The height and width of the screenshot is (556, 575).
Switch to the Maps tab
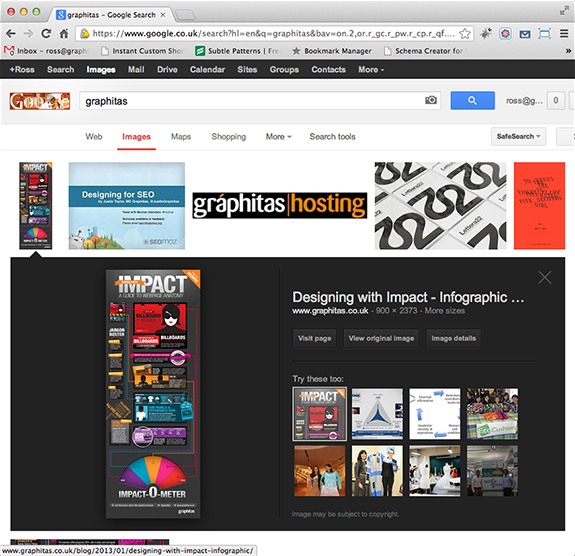(x=181, y=136)
